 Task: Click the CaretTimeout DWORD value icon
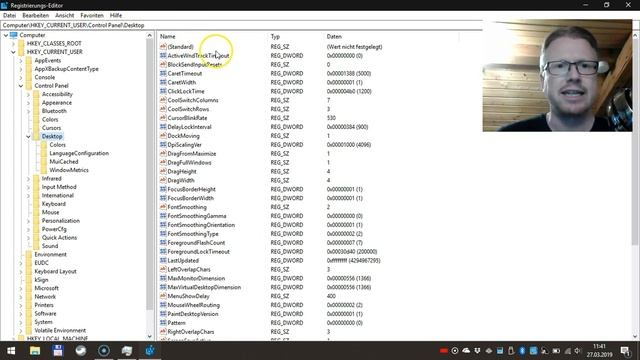[x=163, y=73]
